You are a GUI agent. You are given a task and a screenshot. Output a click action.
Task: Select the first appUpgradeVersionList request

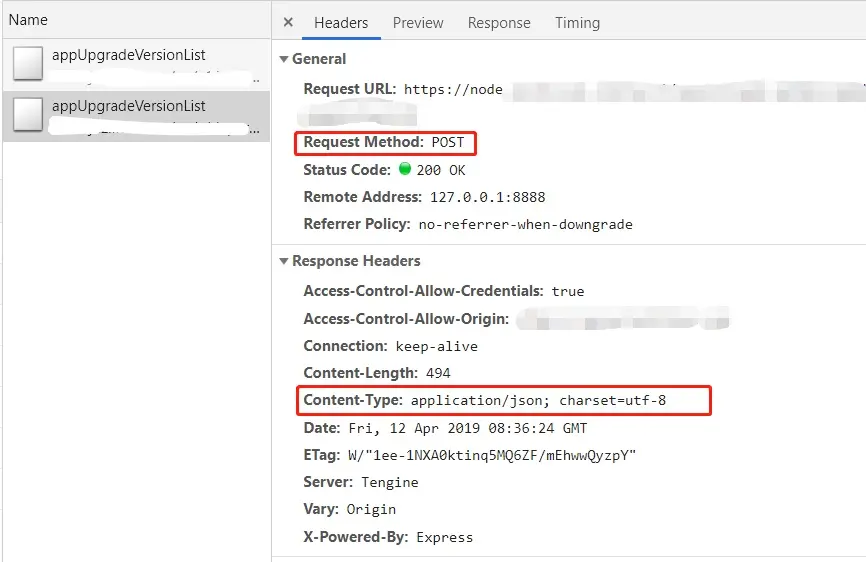coord(136,64)
